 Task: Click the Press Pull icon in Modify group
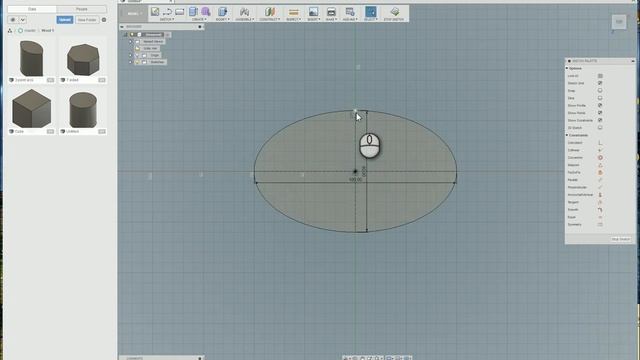coord(222,12)
